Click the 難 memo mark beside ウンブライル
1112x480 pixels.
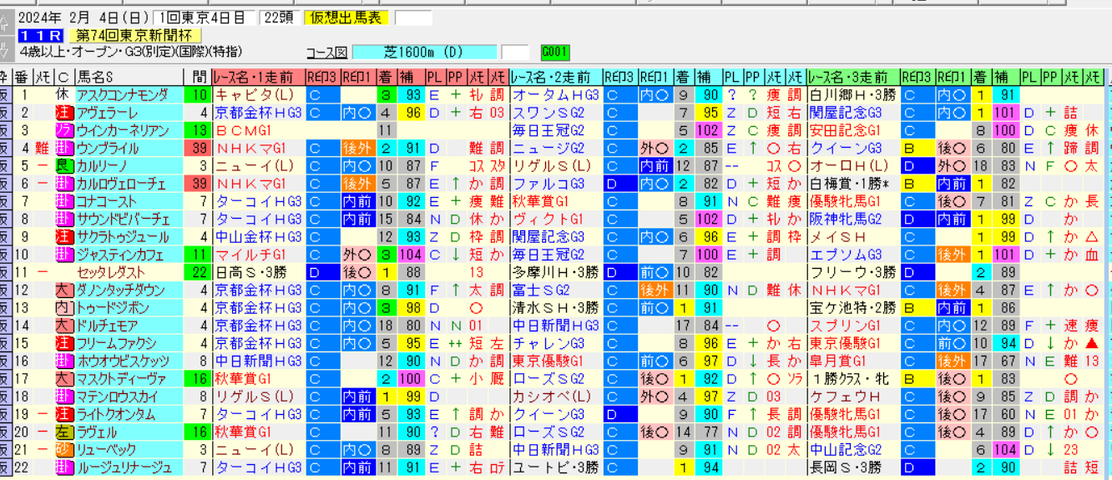(x=43, y=147)
